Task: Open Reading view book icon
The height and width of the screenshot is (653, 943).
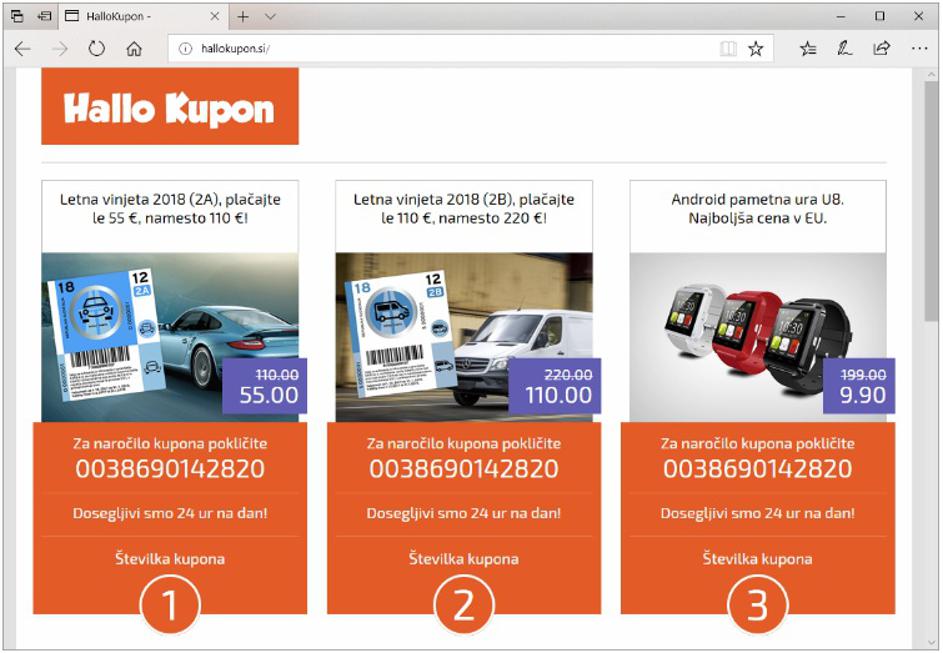Action: click(728, 48)
